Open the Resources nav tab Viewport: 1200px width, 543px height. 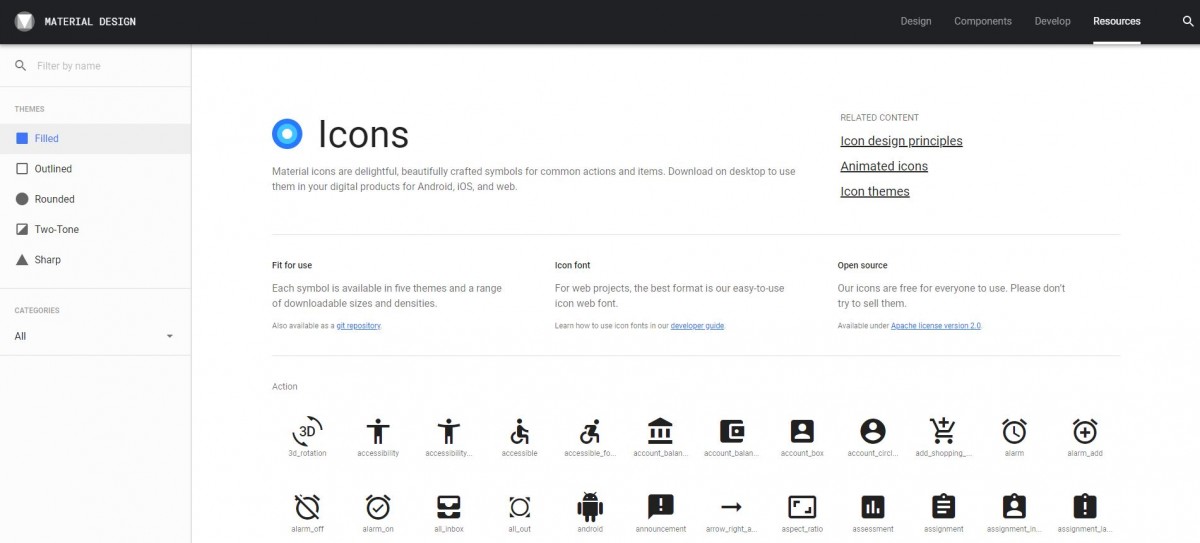(x=1117, y=21)
